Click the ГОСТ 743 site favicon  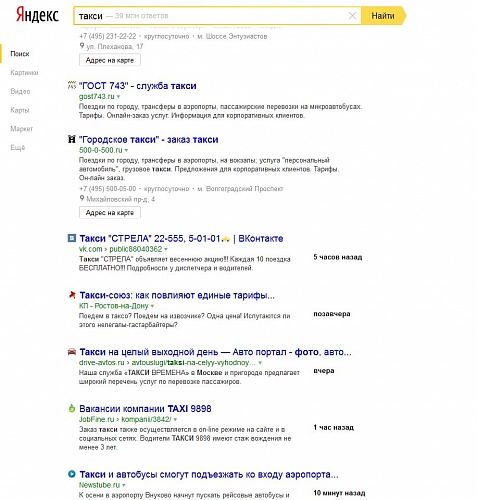pos(72,85)
